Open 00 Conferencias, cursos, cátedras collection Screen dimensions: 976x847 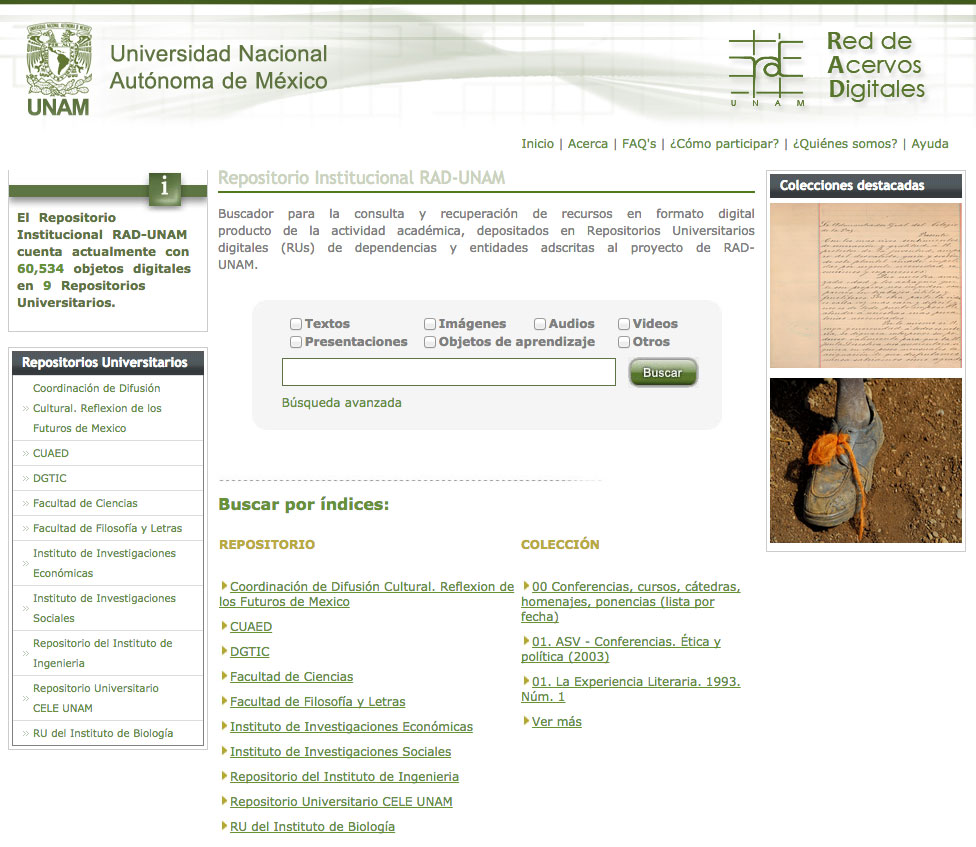pos(631,602)
